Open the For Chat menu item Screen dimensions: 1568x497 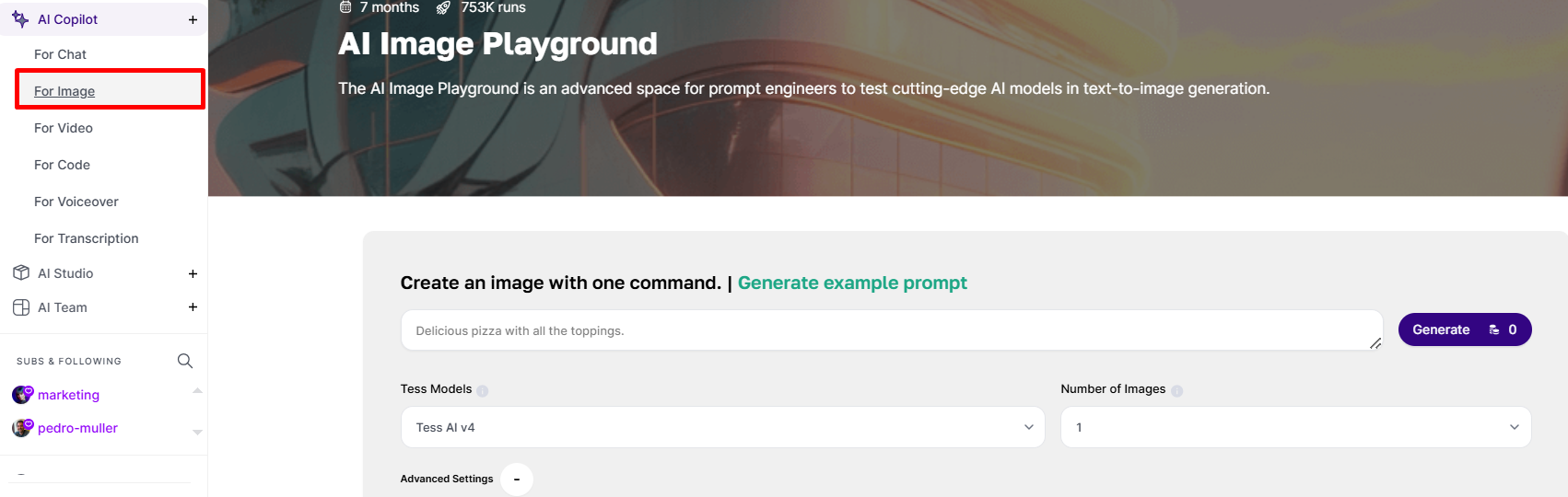pos(60,54)
